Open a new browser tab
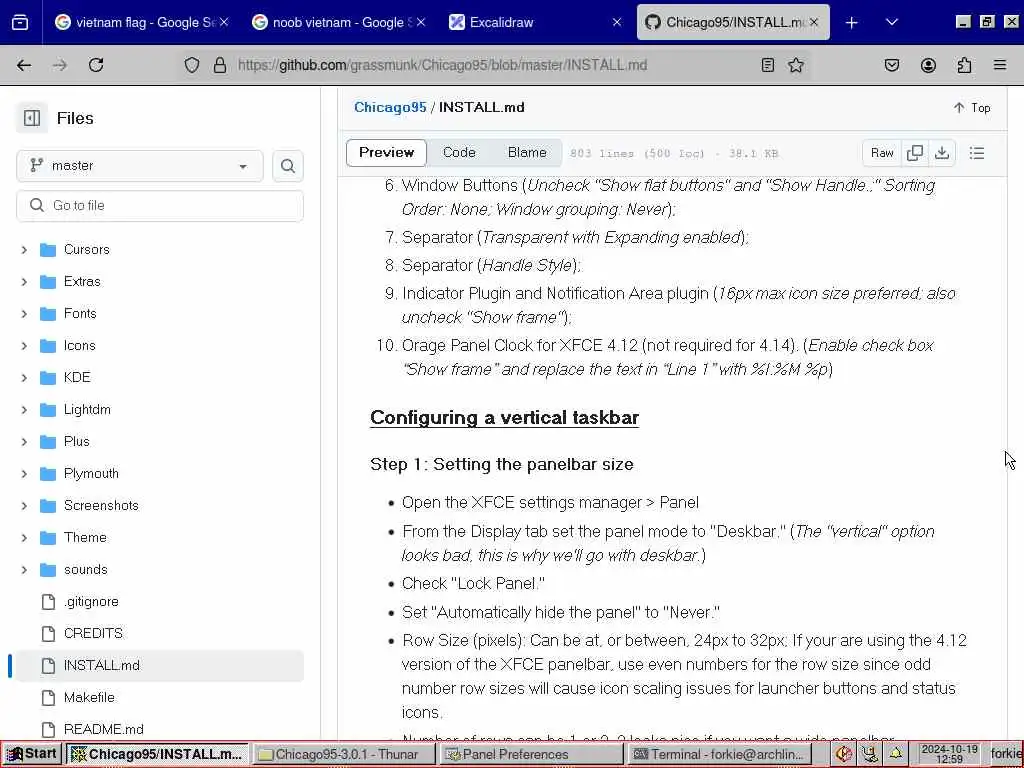Image resolution: width=1024 pixels, height=768 pixels. (x=852, y=23)
